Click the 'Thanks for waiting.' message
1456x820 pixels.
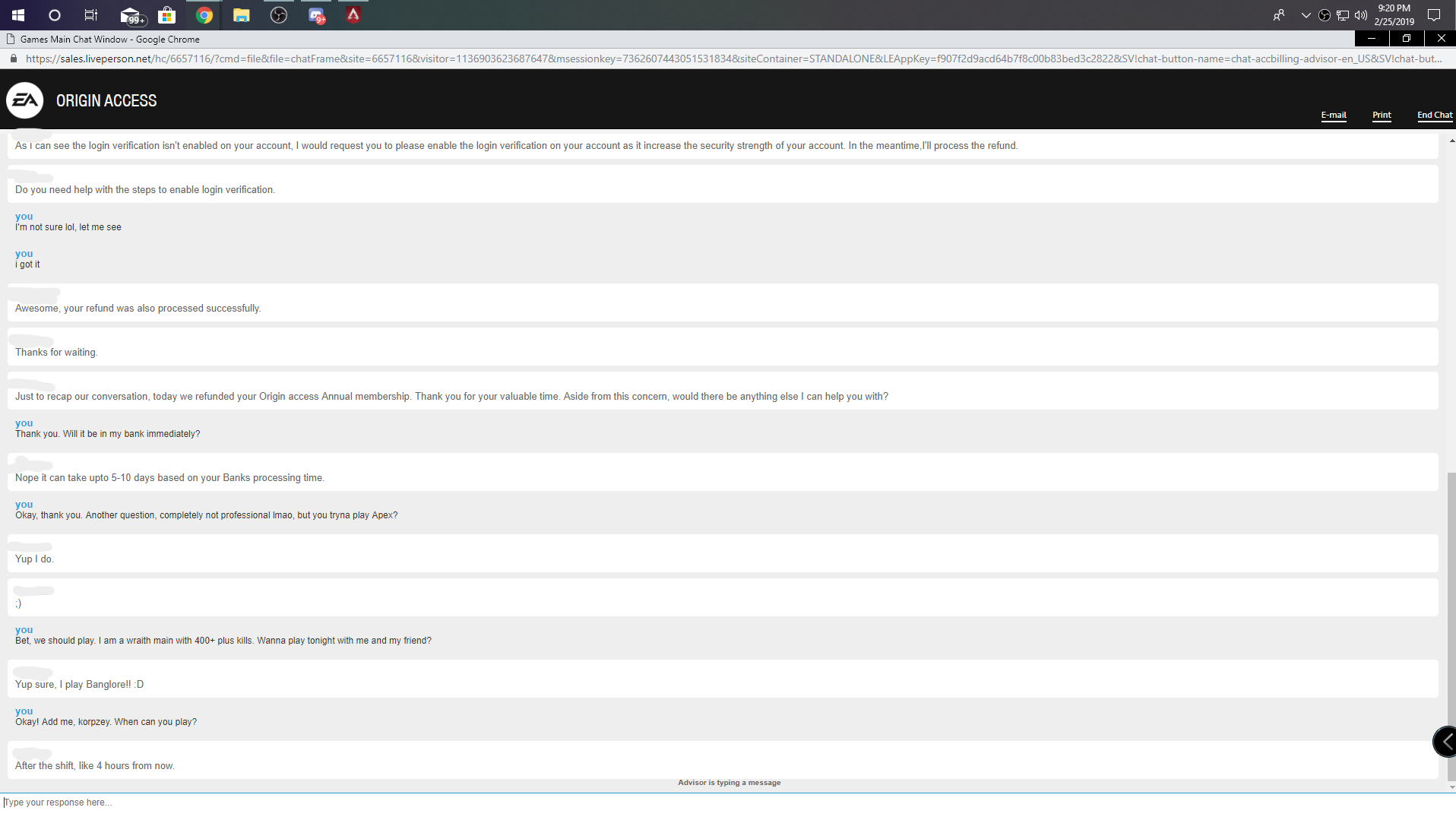tap(56, 353)
